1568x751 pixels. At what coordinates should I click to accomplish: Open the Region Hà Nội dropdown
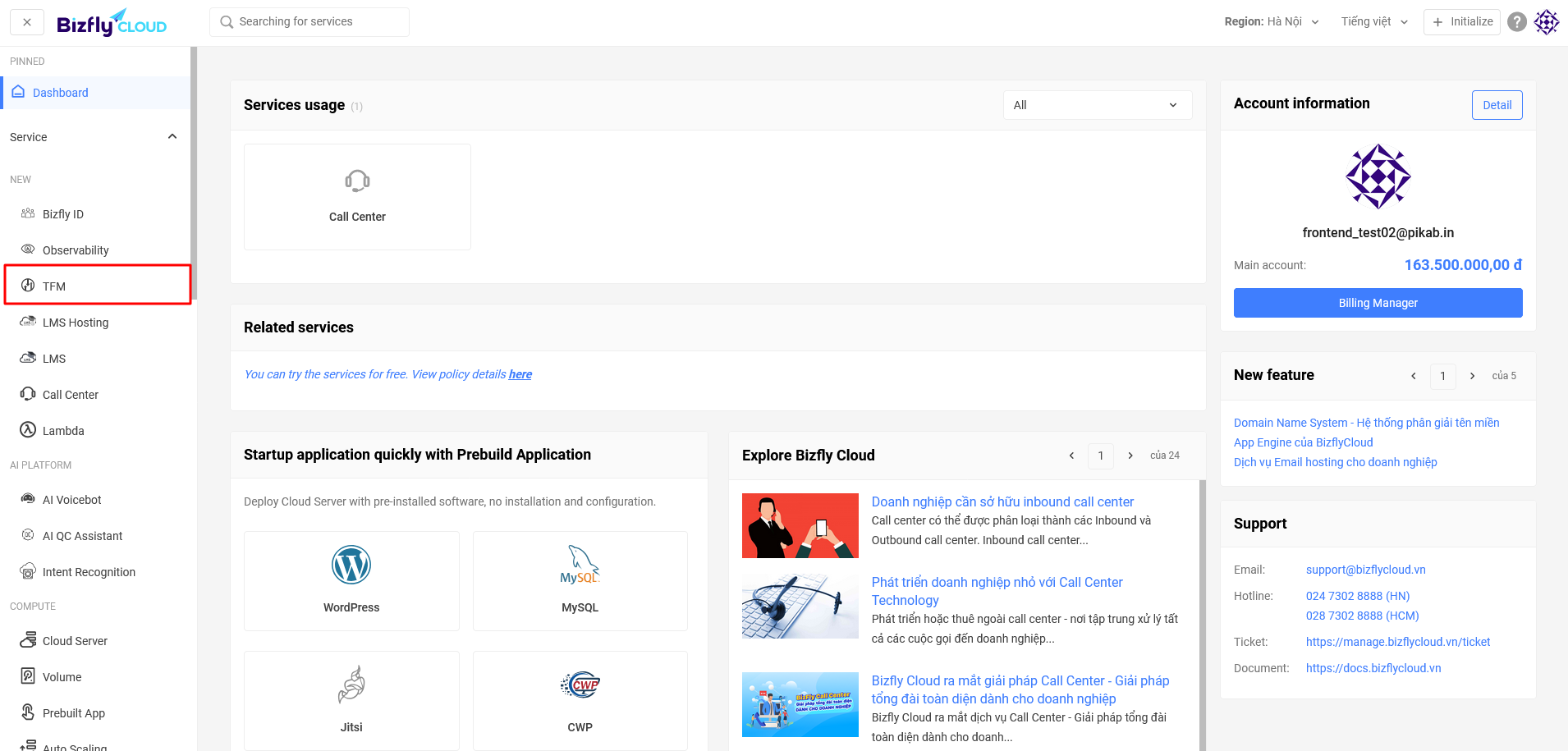(1272, 22)
